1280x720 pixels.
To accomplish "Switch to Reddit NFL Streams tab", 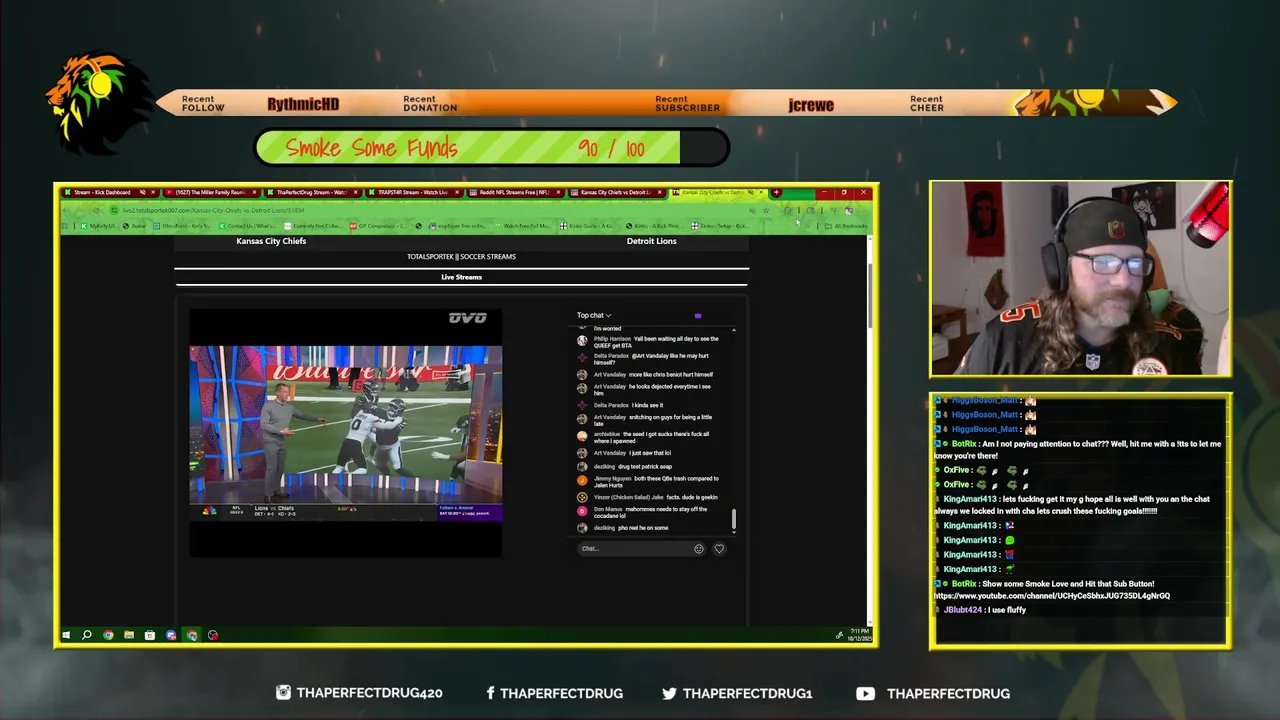I will pos(514,192).
